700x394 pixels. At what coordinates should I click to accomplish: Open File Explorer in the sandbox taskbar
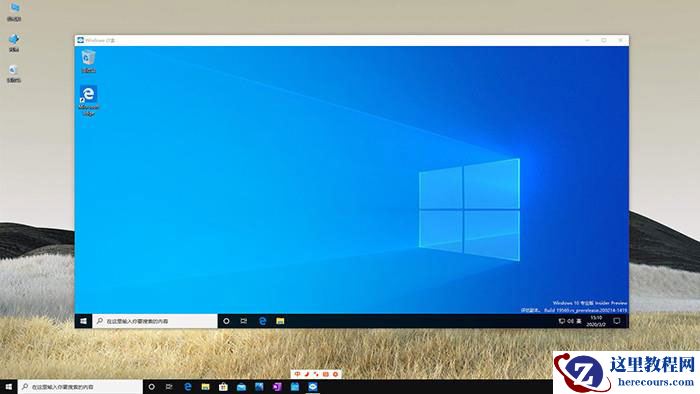[x=280, y=321]
